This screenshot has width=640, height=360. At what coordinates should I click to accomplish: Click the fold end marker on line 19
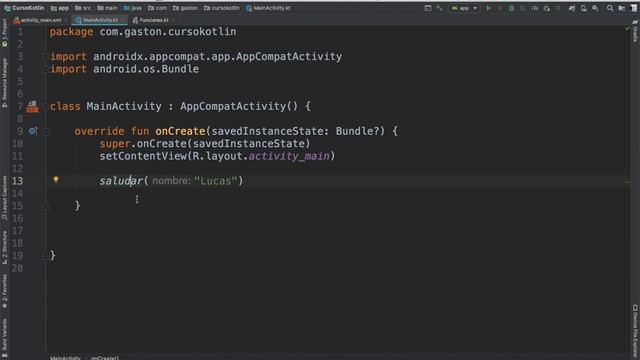45,256
